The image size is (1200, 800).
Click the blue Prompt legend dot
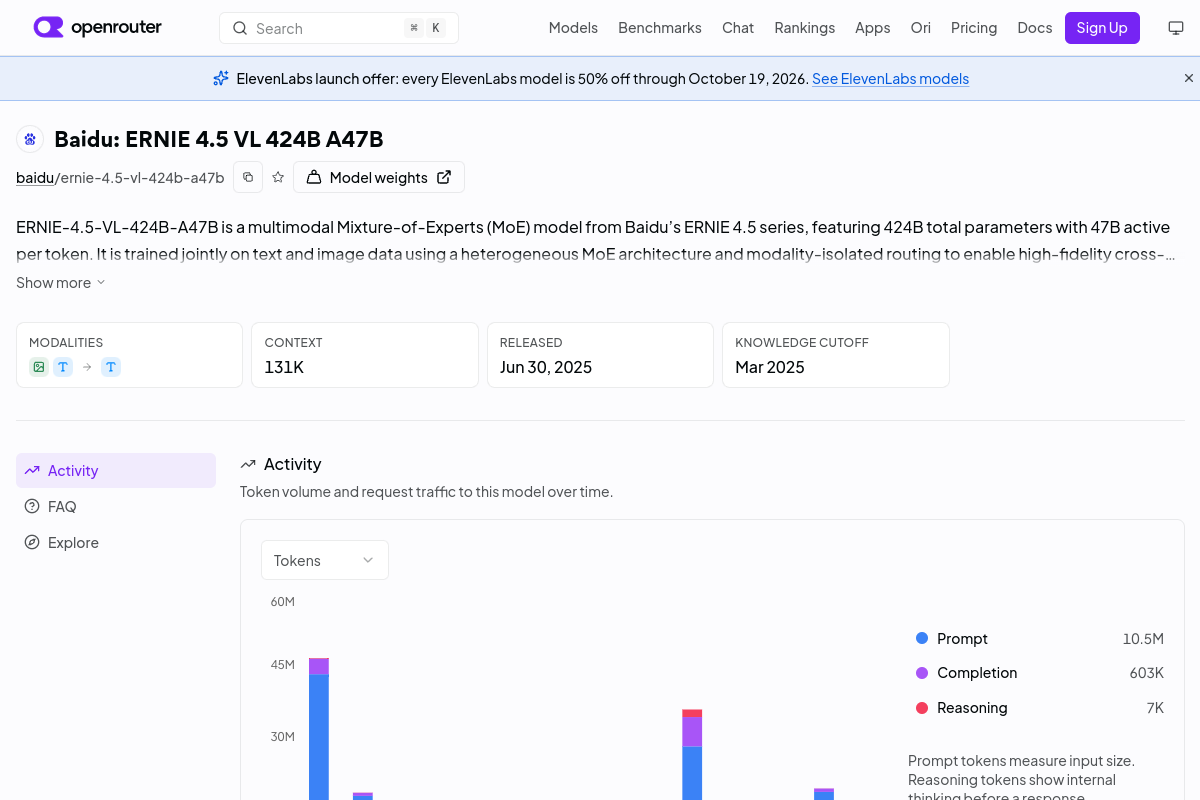tap(922, 638)
